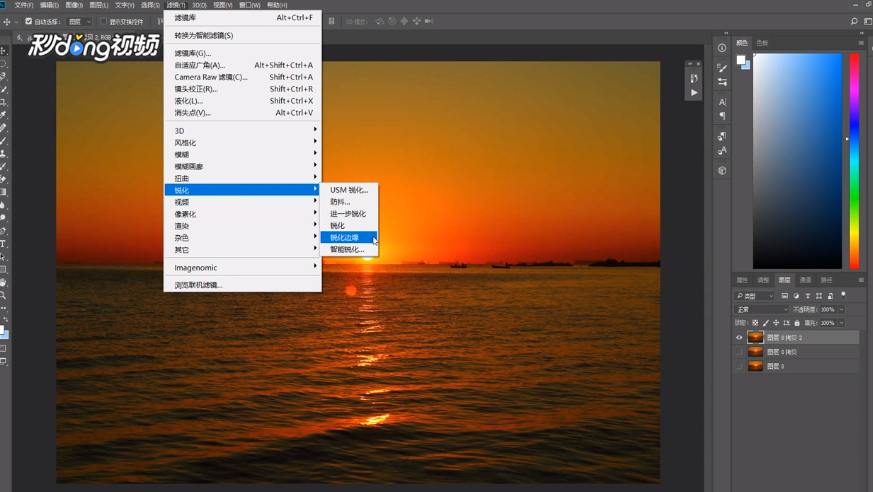Image resolution: width=873 pixels, height=492 pixels.
Task: Choose 进一步锐化 in the submenu
Action: (x=349, y=214)
